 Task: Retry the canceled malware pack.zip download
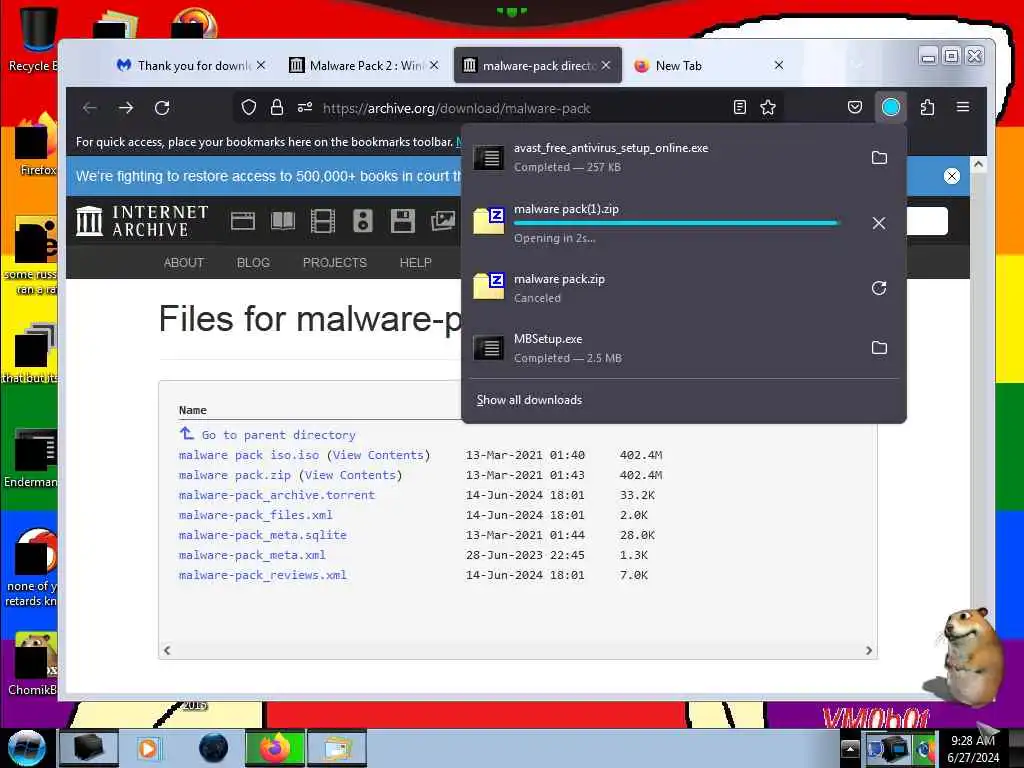879,288
